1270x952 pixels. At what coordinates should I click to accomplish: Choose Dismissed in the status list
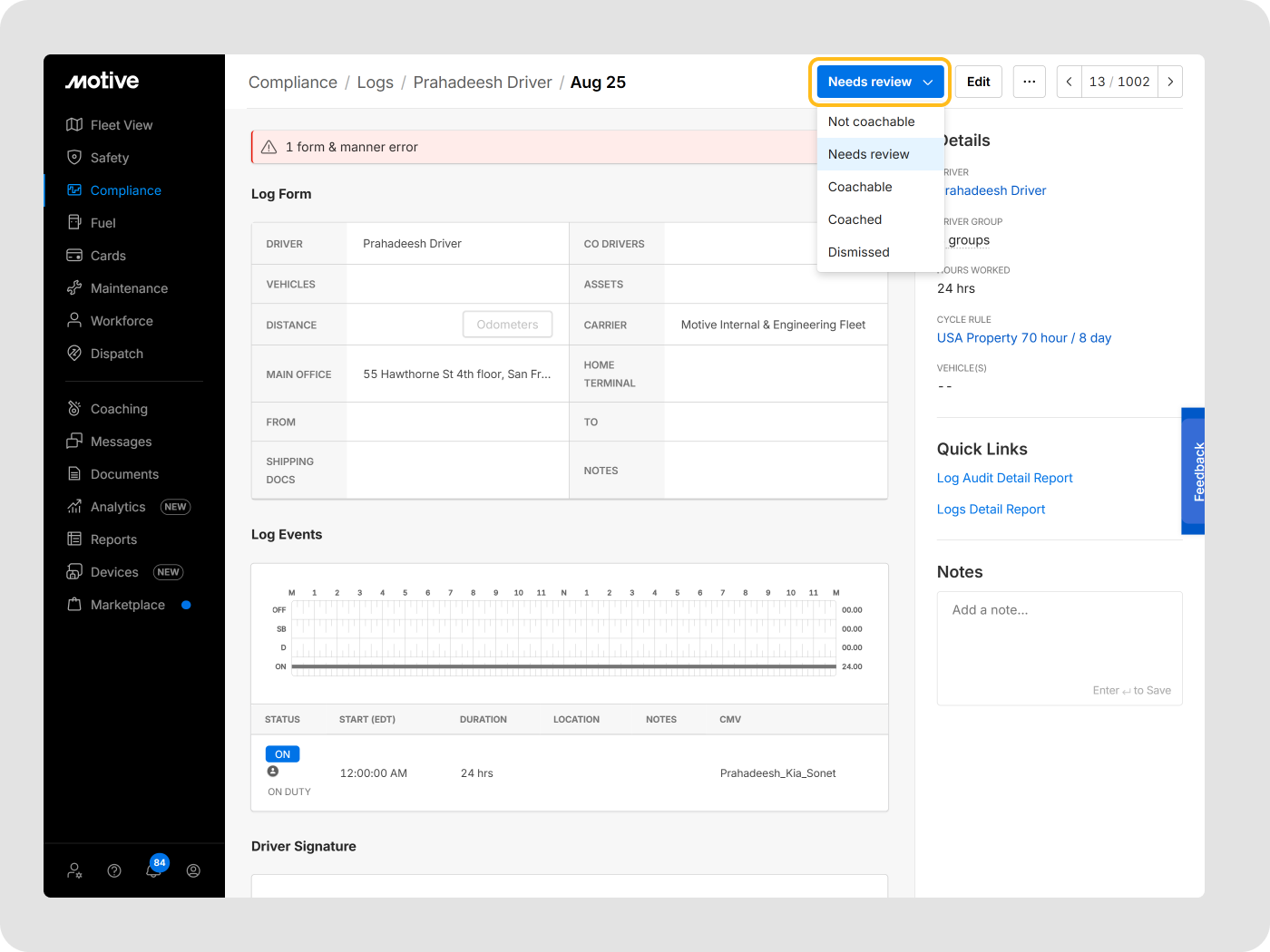tap(858, 252)
